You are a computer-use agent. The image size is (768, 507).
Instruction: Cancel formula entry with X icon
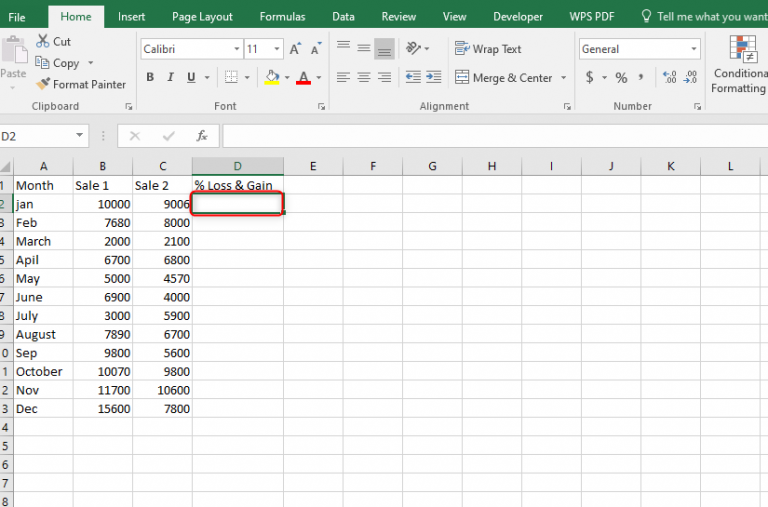135,136
